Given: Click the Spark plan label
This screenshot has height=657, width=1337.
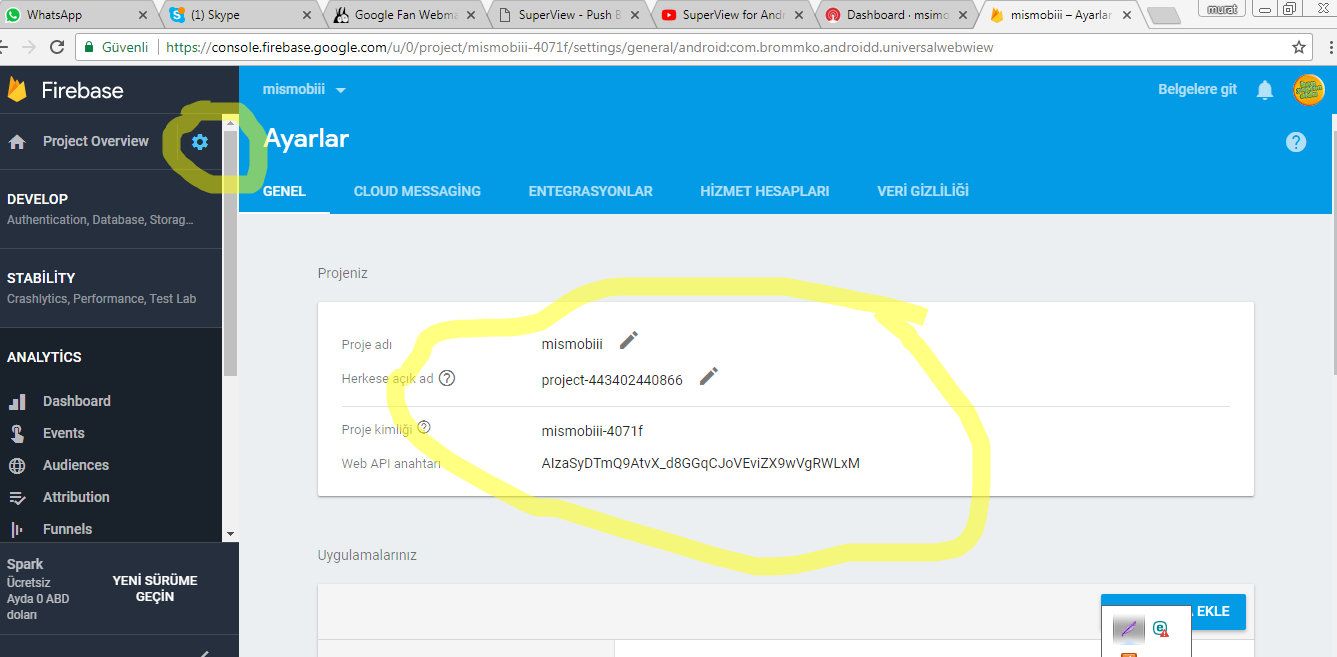Looking at the screenshot, I should tap(25, 564).
